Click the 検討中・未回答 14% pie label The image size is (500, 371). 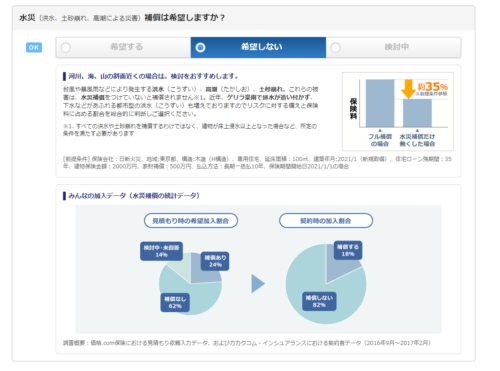pos(161,251)
